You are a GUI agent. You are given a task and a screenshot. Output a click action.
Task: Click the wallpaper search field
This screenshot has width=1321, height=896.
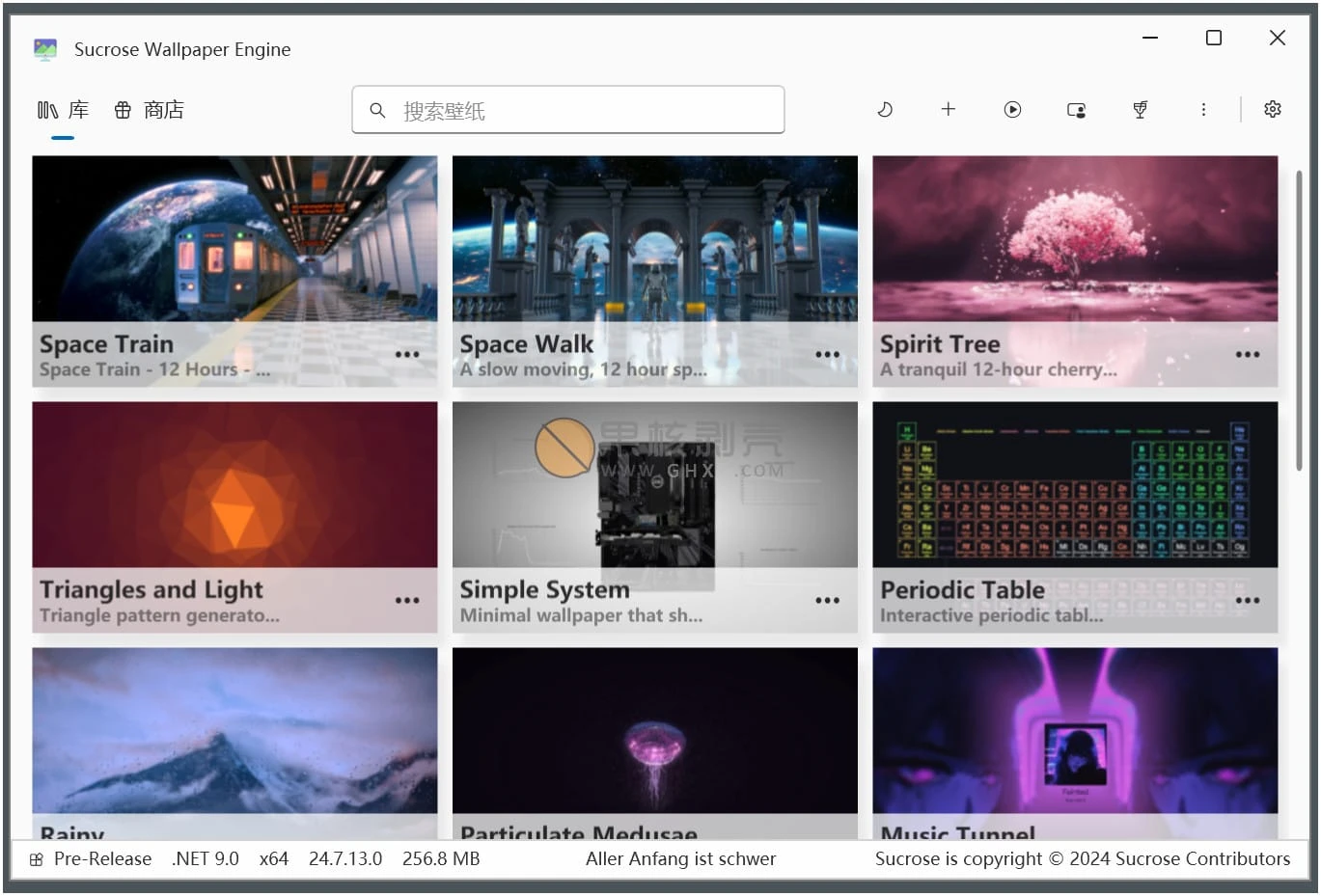pyautogui.click(x=568, y=110)
